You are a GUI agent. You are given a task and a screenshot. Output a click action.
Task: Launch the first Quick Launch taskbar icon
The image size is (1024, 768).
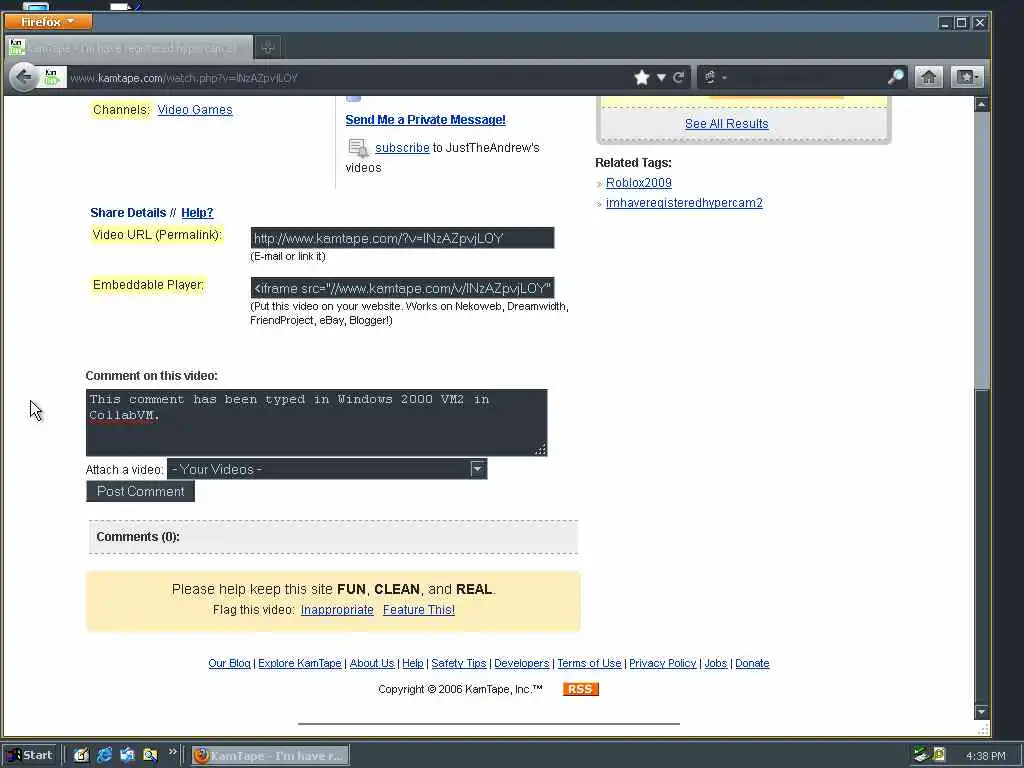click(81, 756)
